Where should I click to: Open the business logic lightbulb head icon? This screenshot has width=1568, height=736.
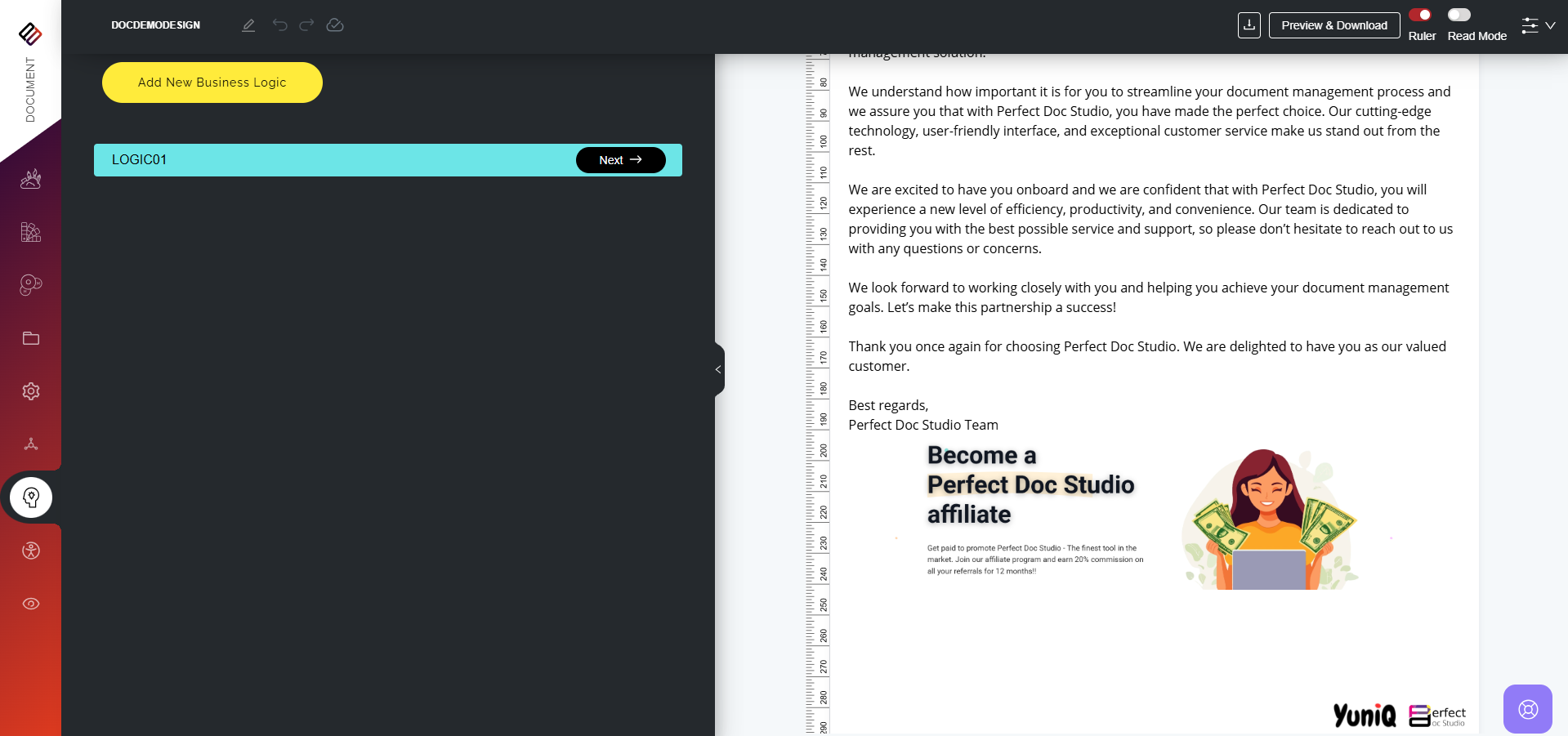31,497
